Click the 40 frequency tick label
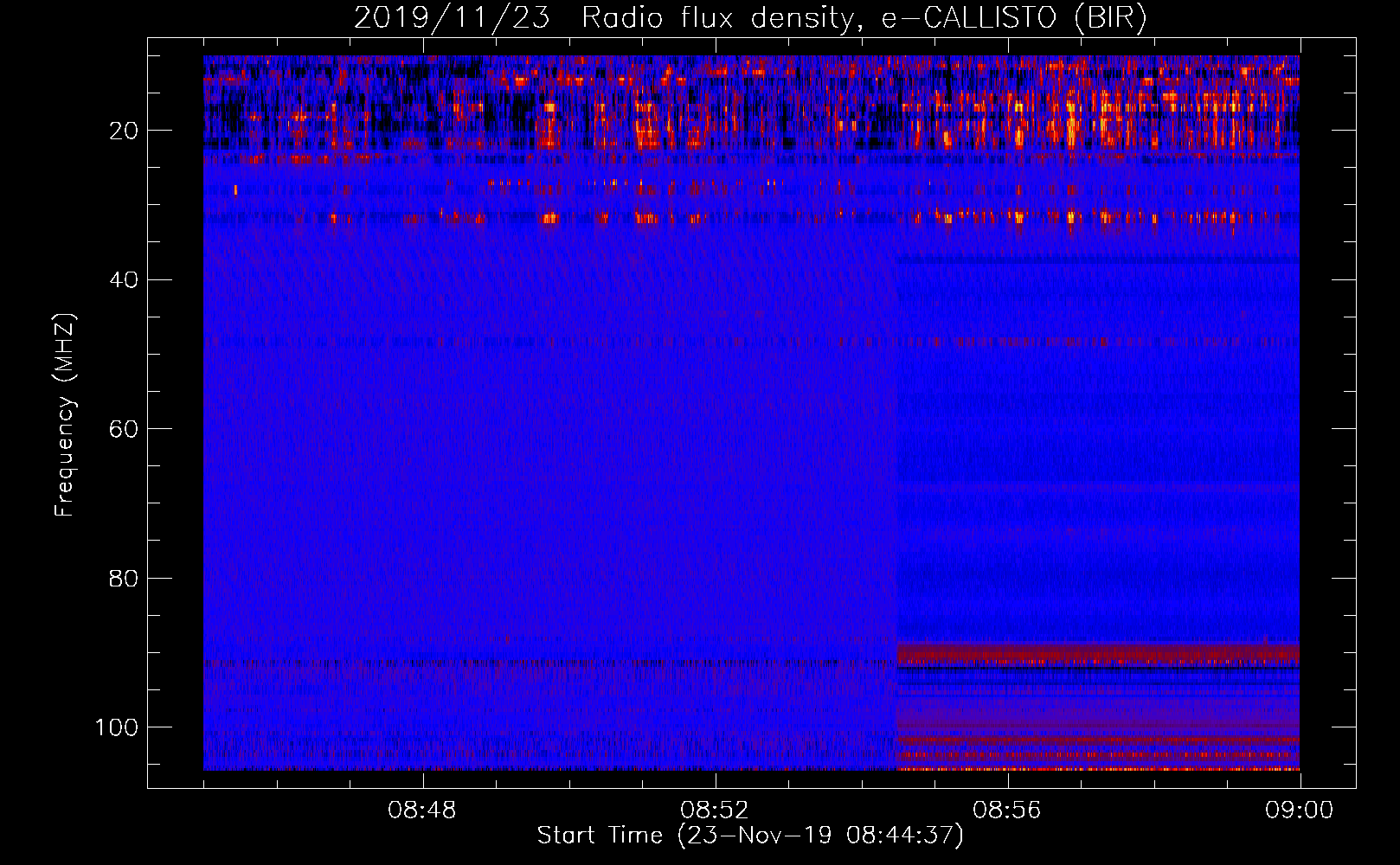 [125, 280]
